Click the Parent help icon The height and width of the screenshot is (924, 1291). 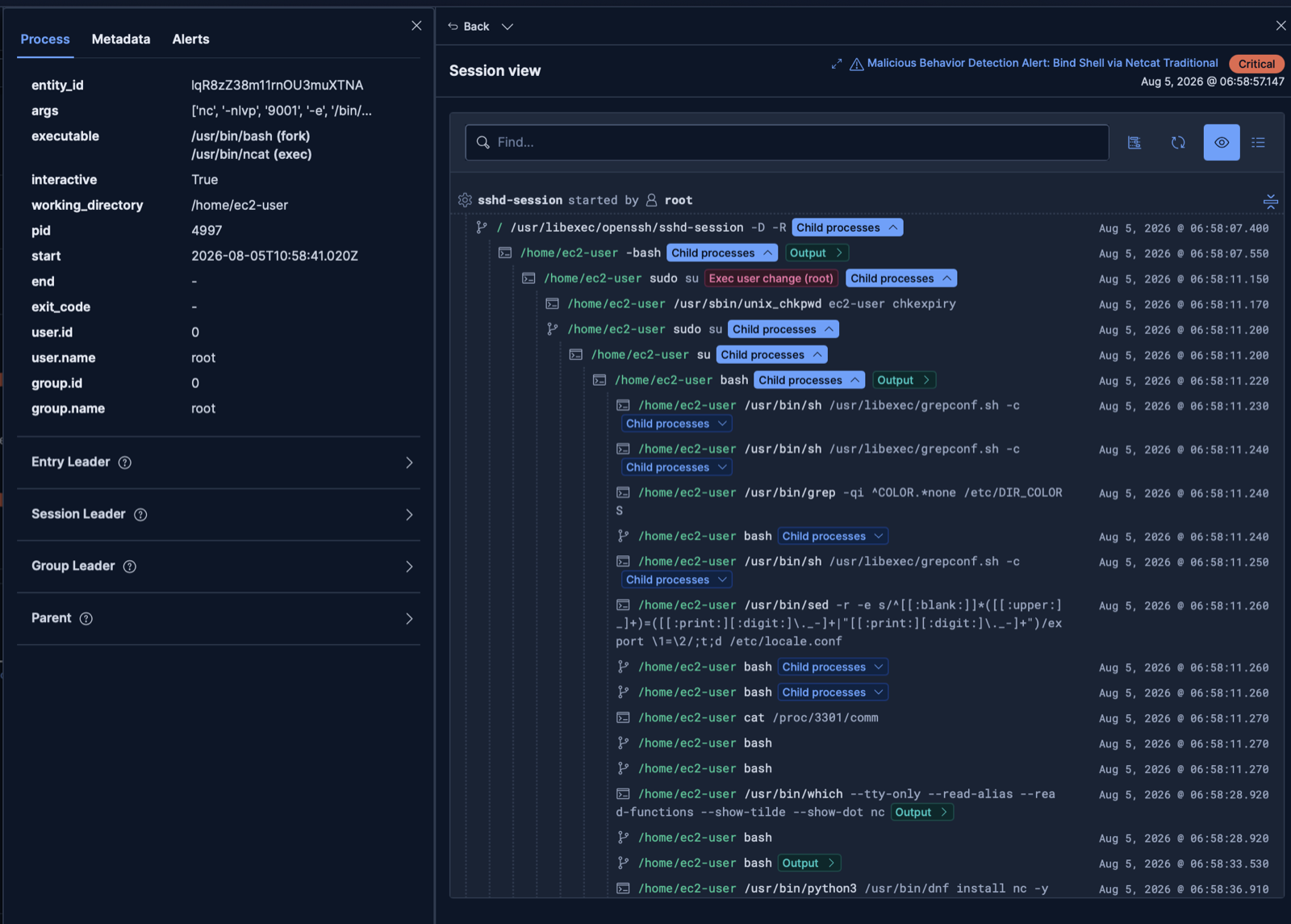(x=86, y=618)
